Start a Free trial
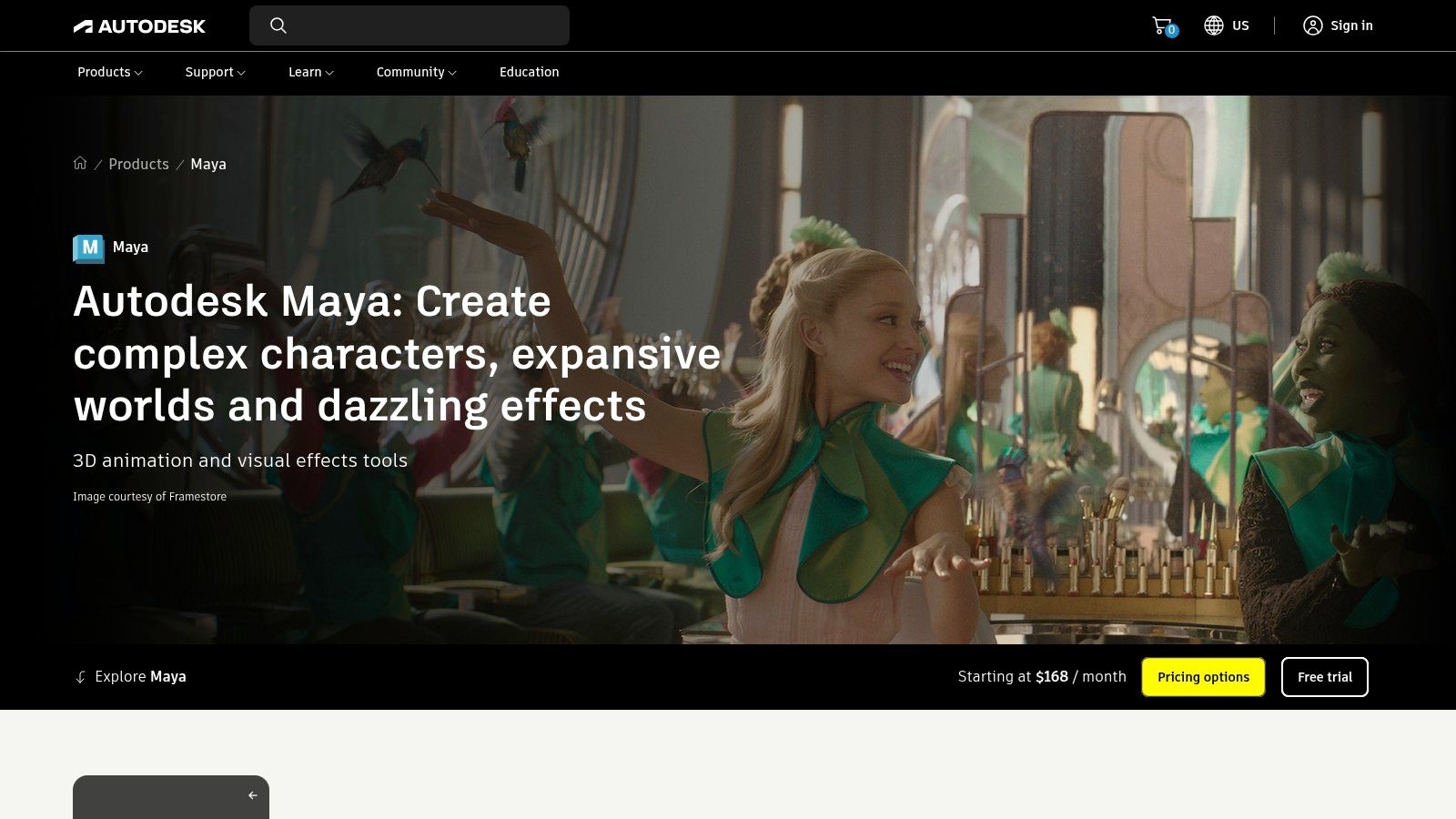The height and width of the screenshot is (819, 1456). point(1324,677)
